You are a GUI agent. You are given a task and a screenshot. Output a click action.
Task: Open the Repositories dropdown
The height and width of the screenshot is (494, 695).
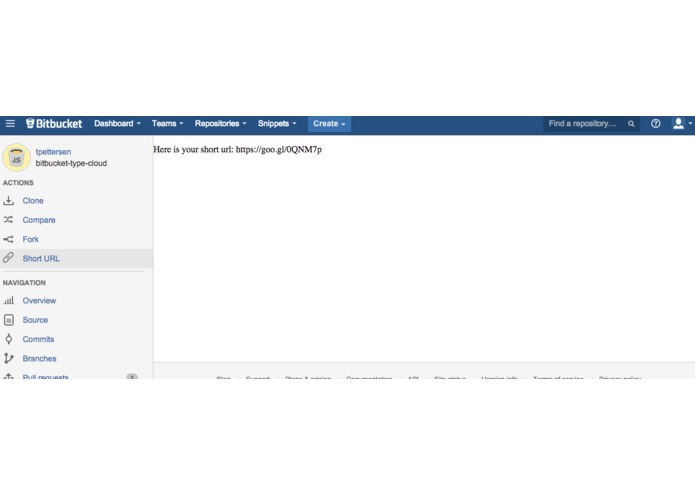coord(220,124)
